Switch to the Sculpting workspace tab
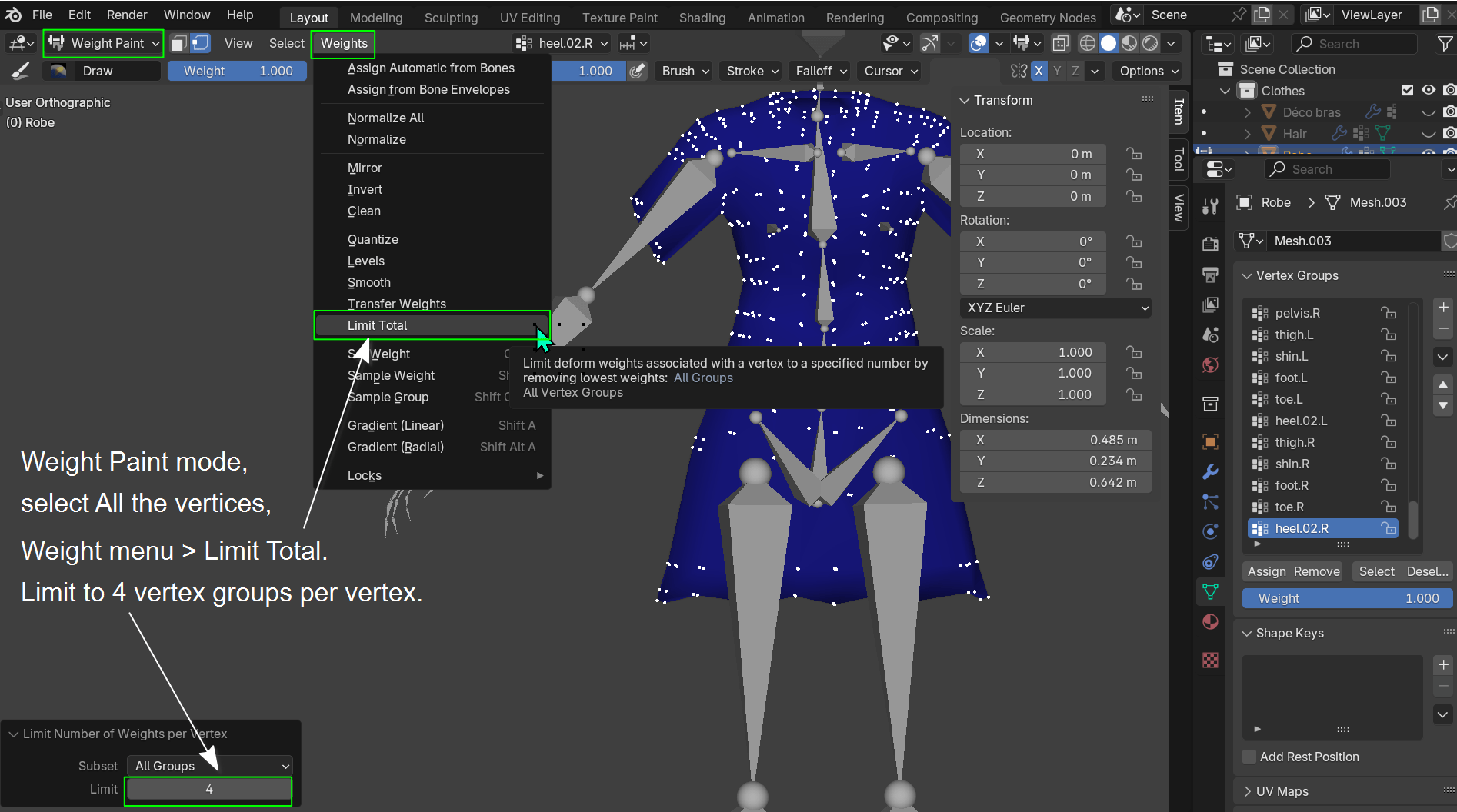The width and height of the screenshot is (1457, 812). pyautogui.click(x=451, y=18)
